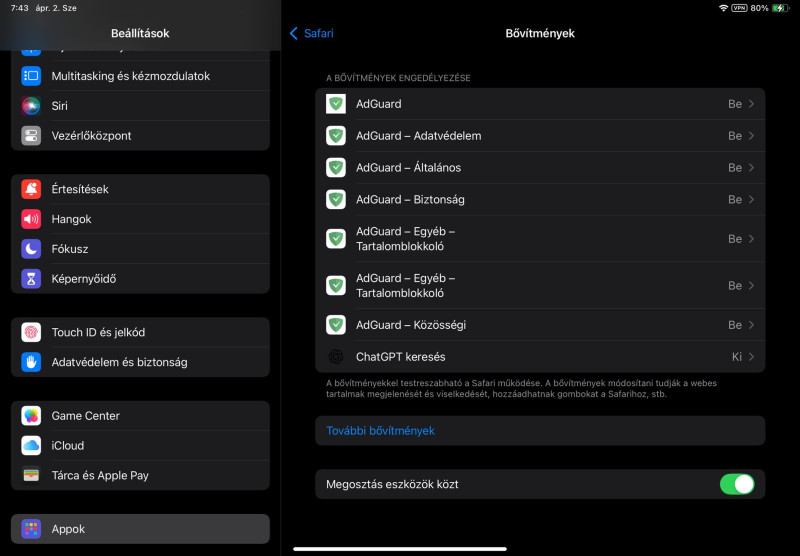Open Adatvédelem és biztonság settings
Viewport: 800px width, 556px height.
click(140, 362)
